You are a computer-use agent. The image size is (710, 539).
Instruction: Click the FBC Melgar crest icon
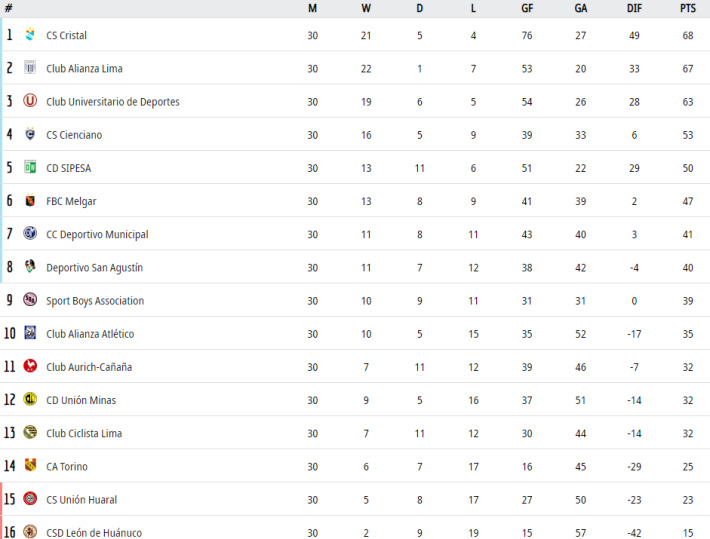pyautogui.click(x=30, y=200)
